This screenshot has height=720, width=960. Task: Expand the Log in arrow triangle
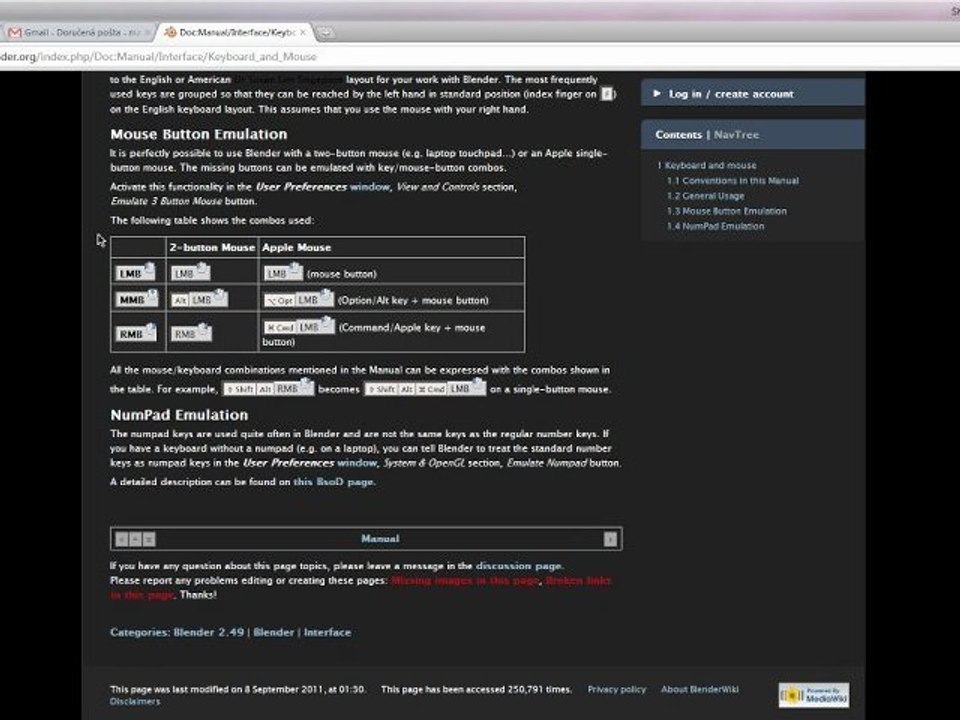click(657, 94)
